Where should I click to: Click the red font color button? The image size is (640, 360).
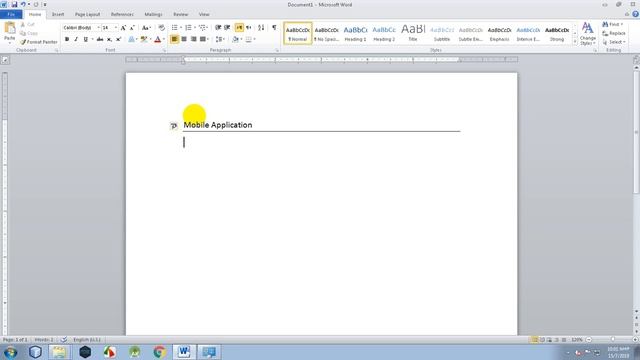pyautogui.click(x=158, y=40)
